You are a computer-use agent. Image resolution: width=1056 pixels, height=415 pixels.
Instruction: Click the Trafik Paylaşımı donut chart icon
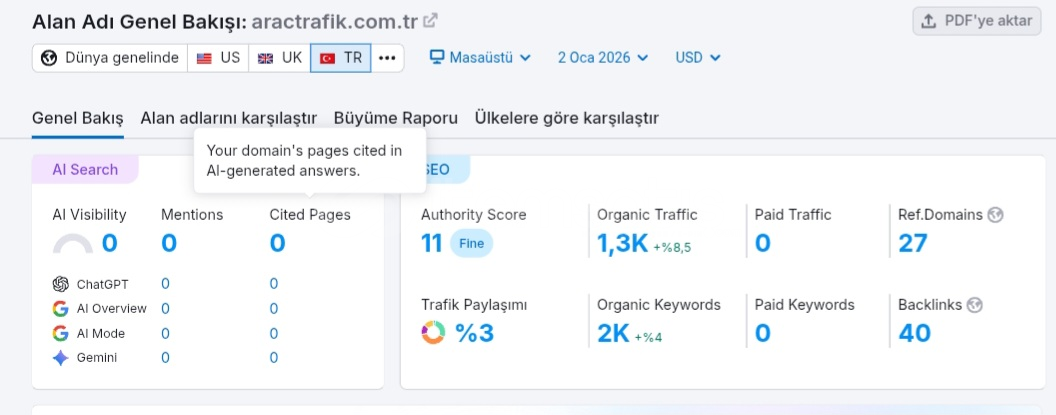433,333
